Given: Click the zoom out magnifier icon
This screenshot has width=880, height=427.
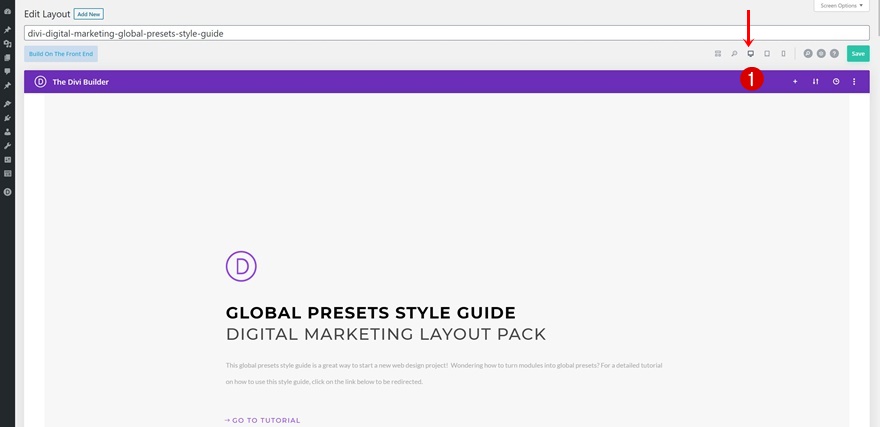Looking at the screenshot, I should tap(734, 54).
